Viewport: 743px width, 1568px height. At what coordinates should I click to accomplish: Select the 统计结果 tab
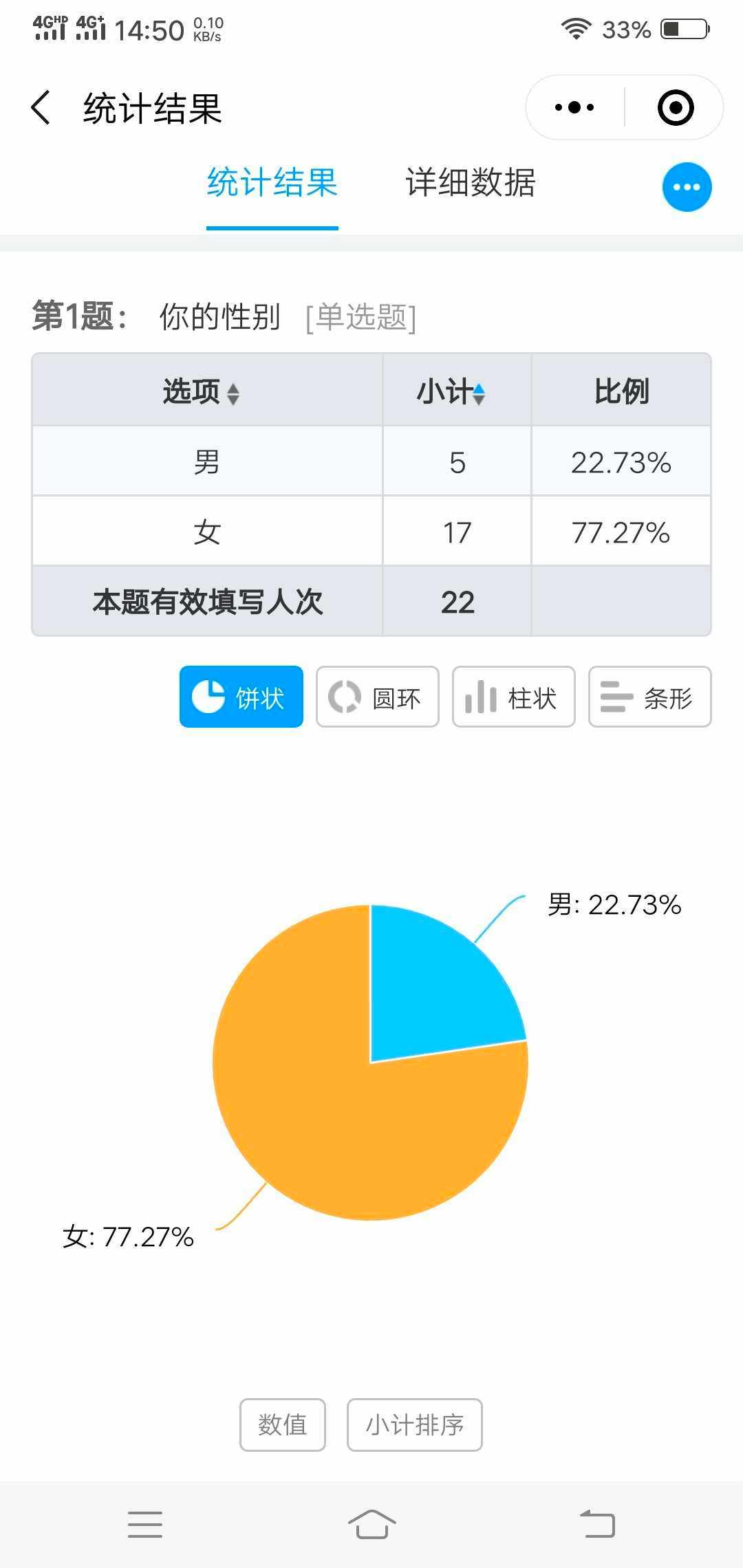(x=272, y=183)
